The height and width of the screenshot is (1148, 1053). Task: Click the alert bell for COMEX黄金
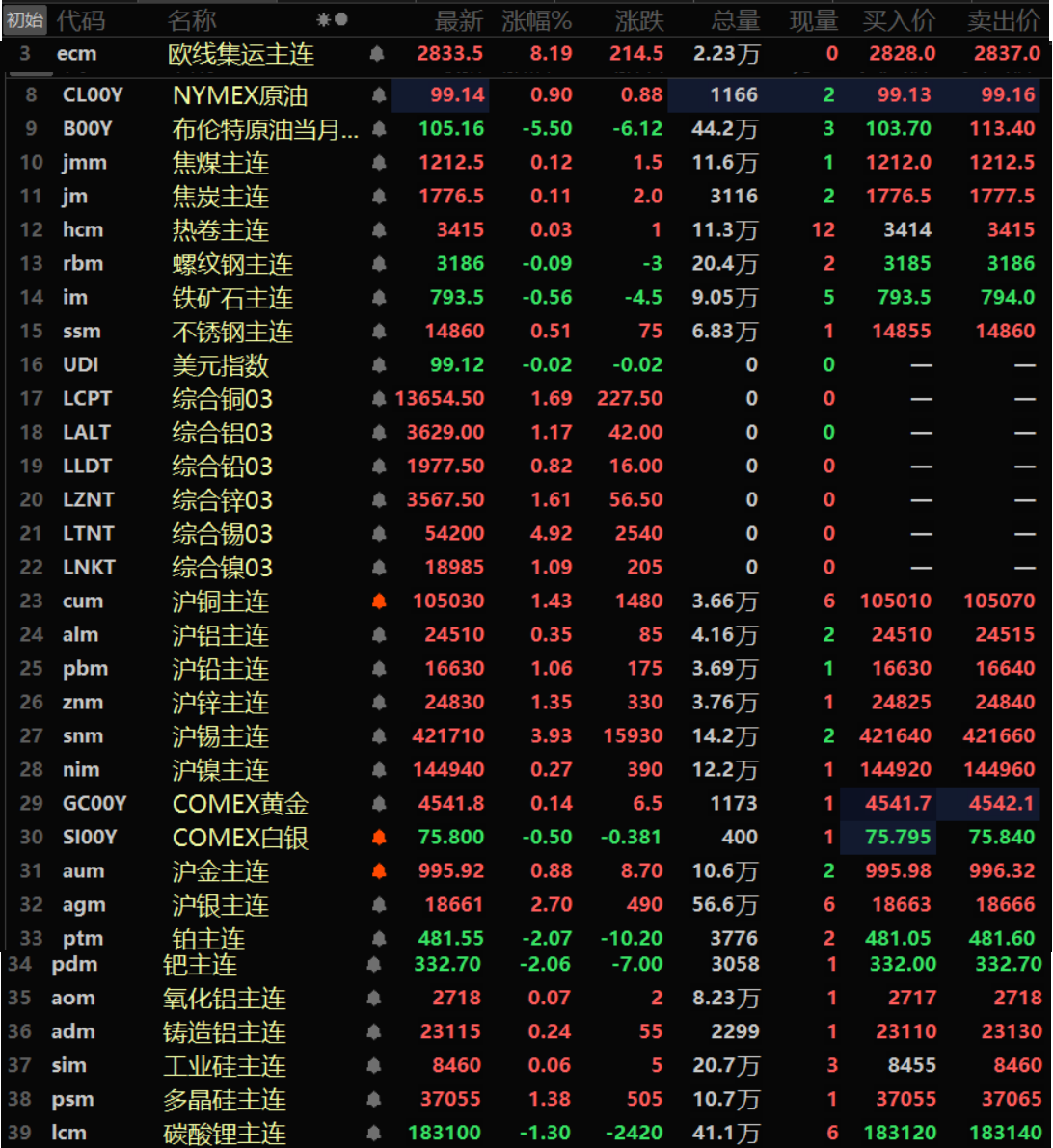(379, 803)
